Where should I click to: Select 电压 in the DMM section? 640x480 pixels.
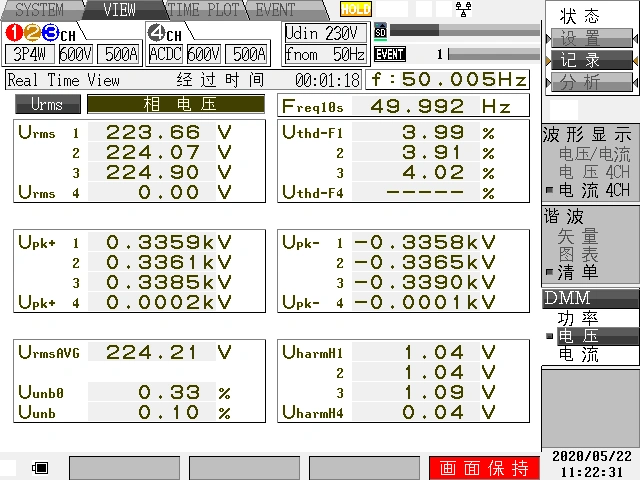578,336
